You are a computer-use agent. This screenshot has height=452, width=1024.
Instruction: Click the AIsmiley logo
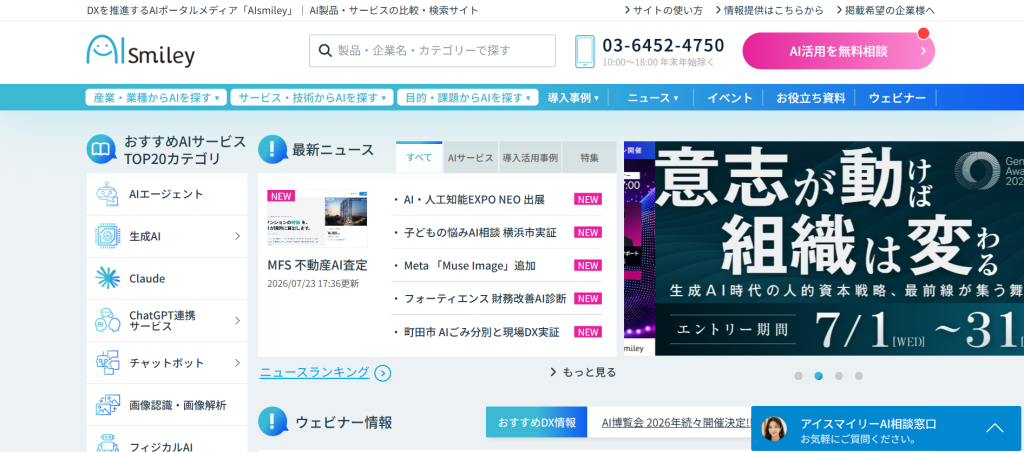(x=140, y=51)
